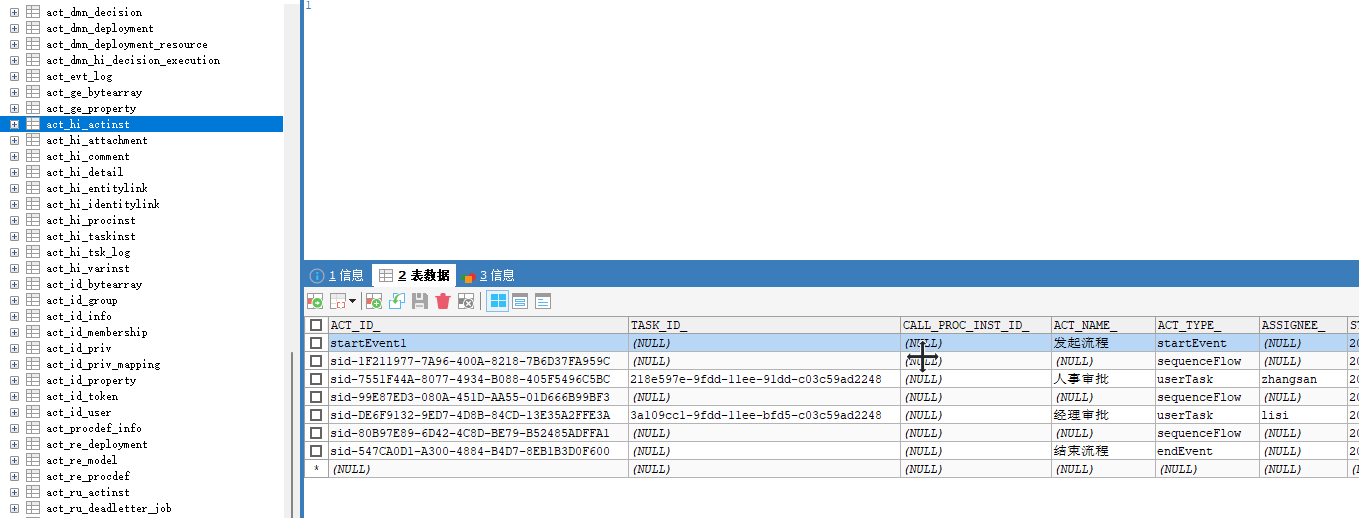The height and width of the screenshot is (518, 1359).
Task: Click table icon of act_ru_actinst
Action: (x=33, y=492)
